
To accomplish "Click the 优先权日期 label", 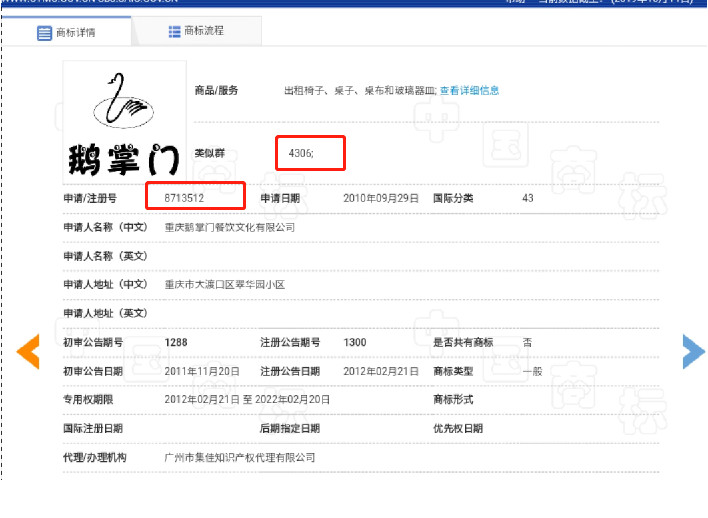I will click(x=458, y=429).
